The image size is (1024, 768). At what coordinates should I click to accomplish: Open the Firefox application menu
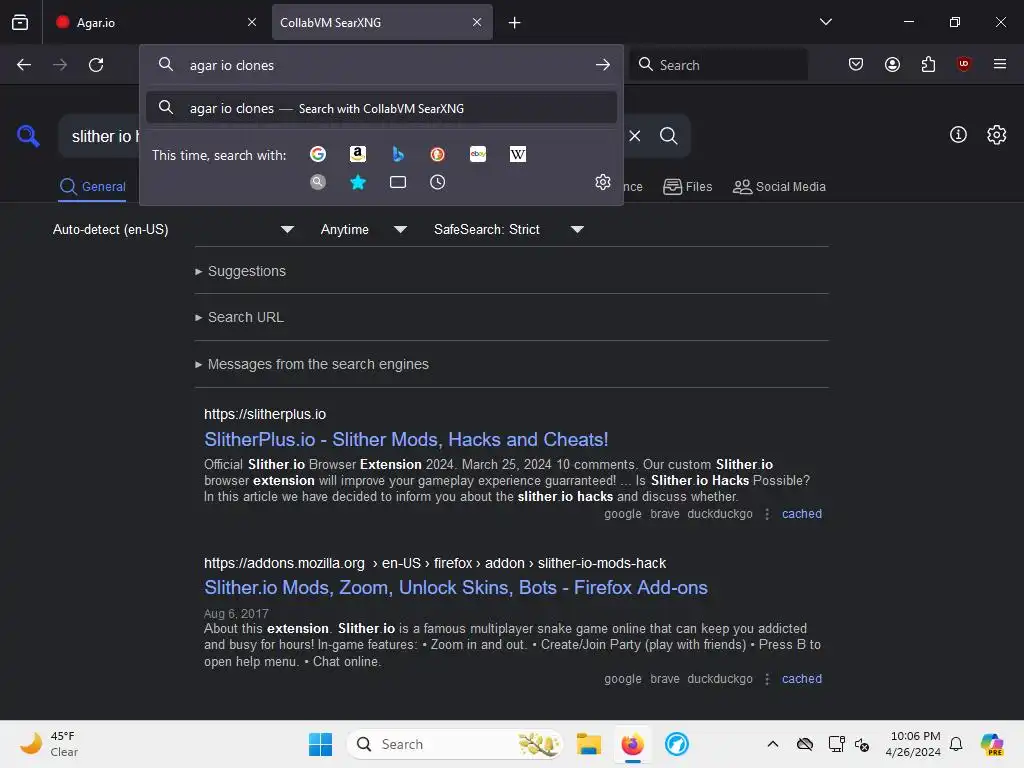pos(999,64)
